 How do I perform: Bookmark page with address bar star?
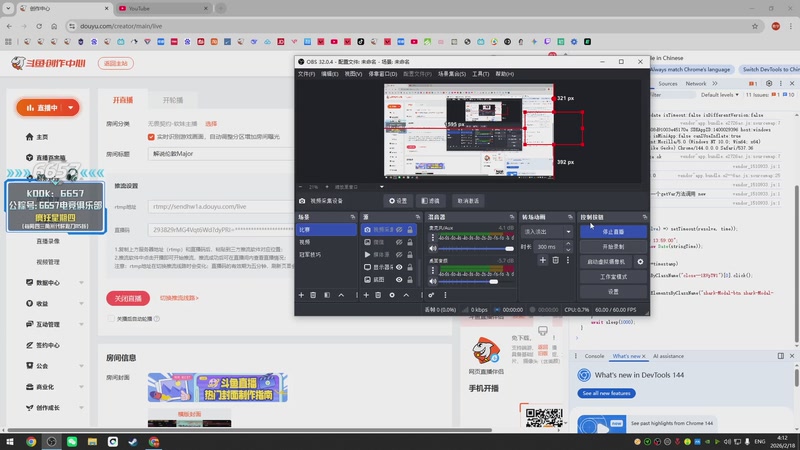(x=755, y=26)
